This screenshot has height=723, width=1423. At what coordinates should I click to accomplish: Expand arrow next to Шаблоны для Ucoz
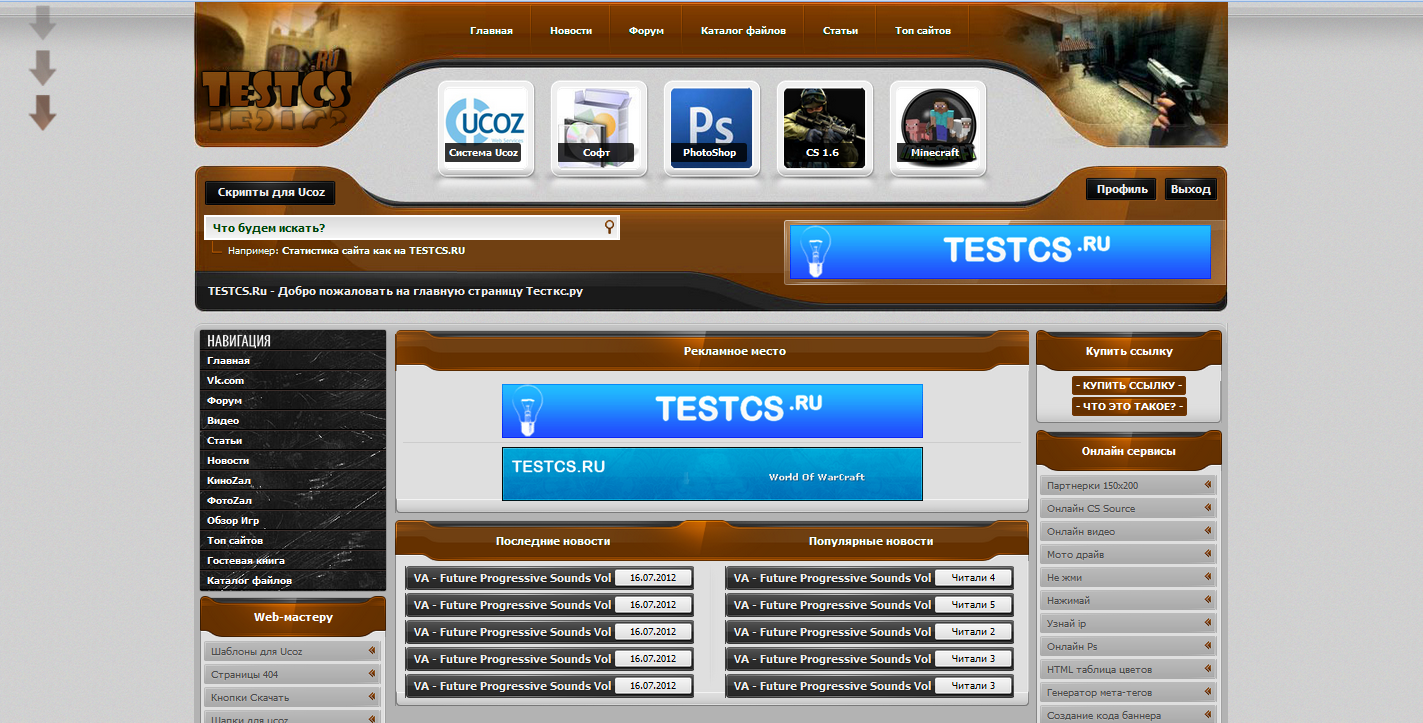tap(371, 651)
